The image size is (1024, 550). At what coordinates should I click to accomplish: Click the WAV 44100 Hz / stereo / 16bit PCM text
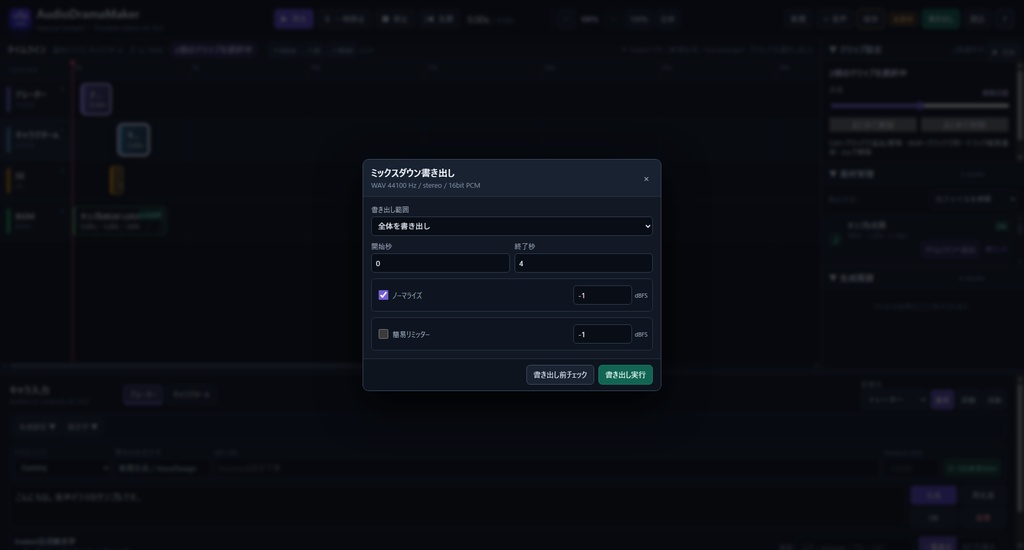click(x=426, y=186)
